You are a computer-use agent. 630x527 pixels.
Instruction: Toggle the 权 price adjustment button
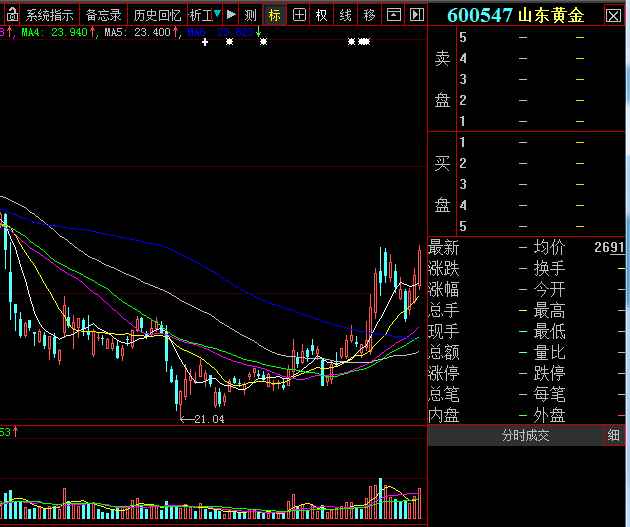pos(322,15)
